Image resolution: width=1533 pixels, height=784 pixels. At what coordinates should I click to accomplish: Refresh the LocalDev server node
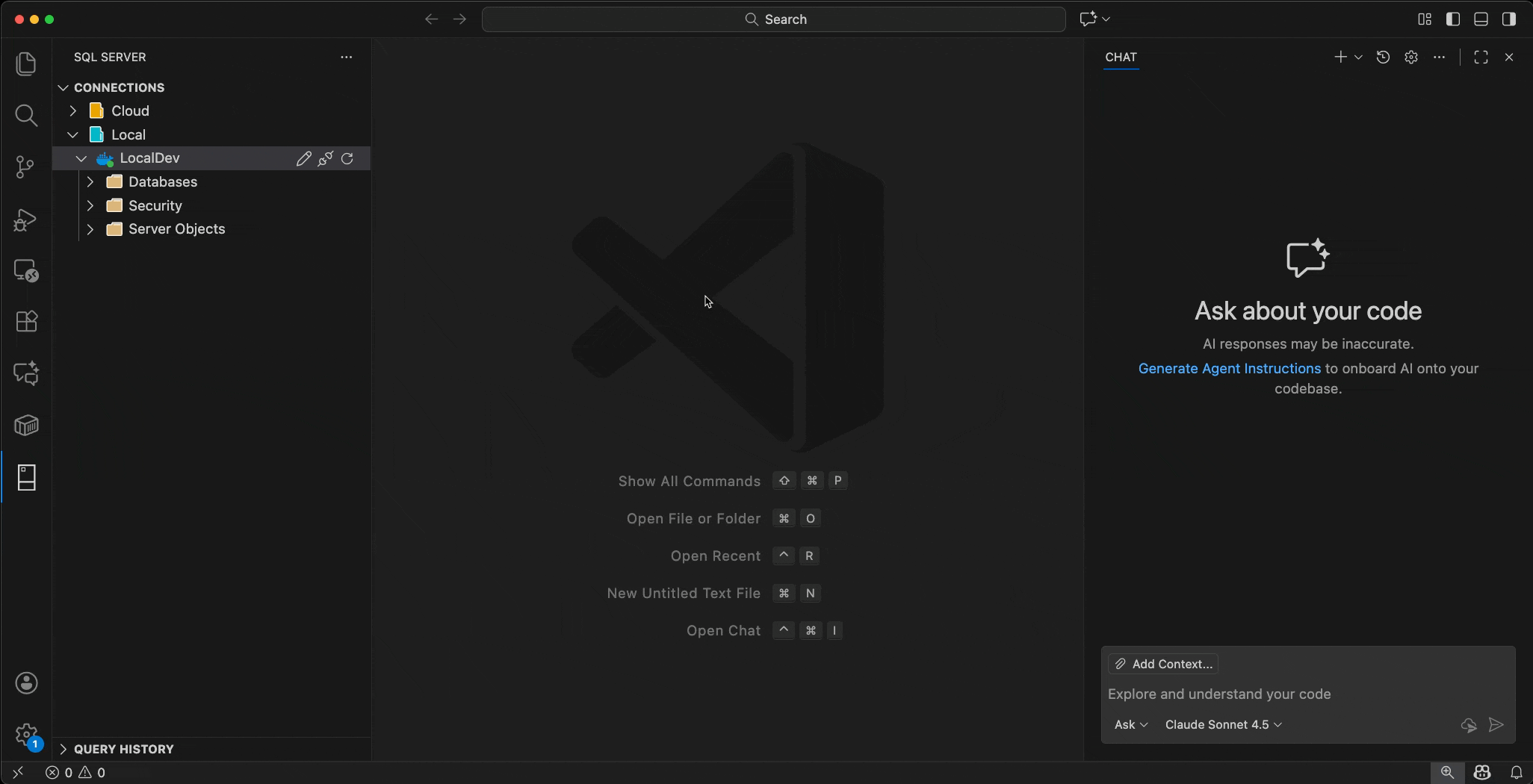click(x=348, y=158)
